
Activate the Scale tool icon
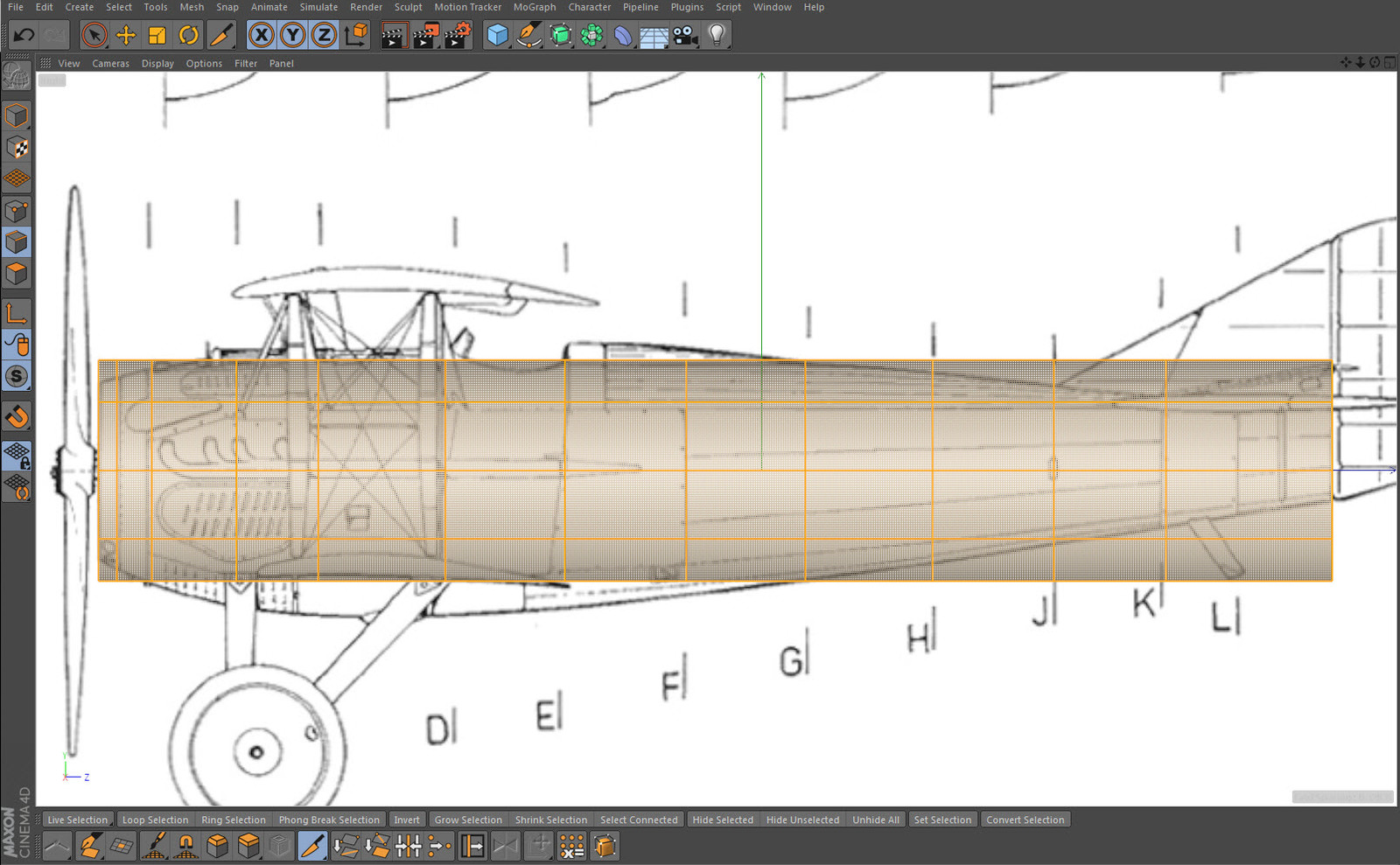(x=157, y=35)
